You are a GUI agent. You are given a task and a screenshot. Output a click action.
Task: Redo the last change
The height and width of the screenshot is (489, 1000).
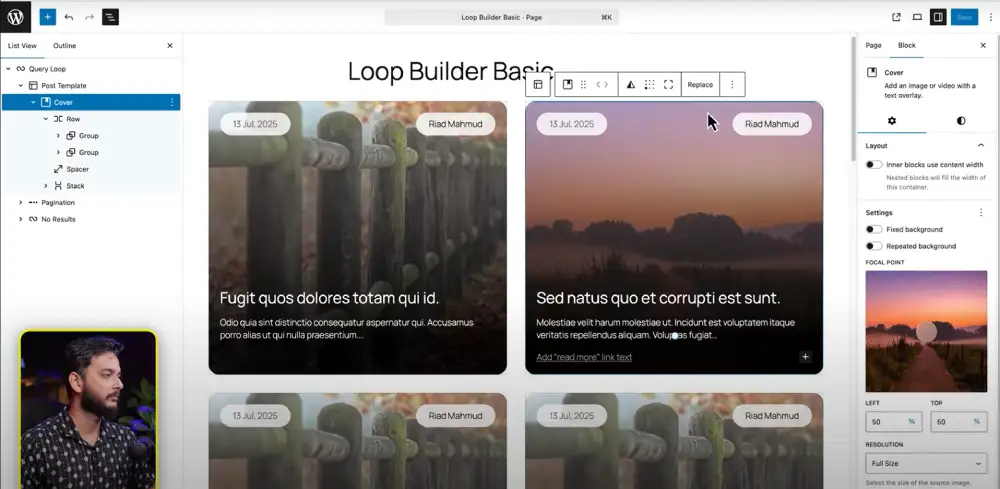point(89,17)
